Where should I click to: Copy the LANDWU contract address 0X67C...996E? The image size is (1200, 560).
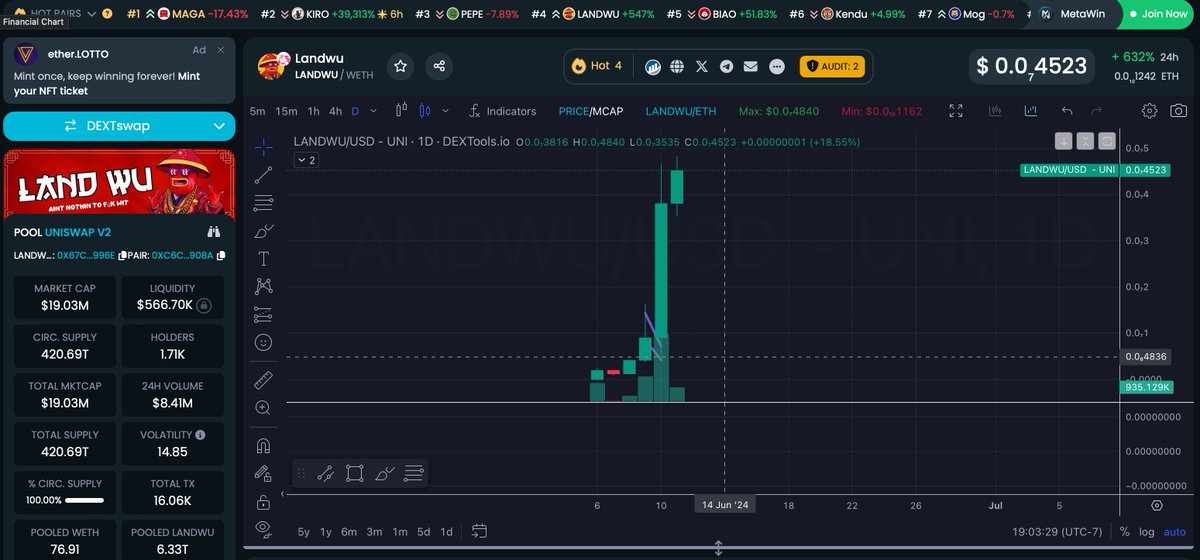(x=122, y=255)
